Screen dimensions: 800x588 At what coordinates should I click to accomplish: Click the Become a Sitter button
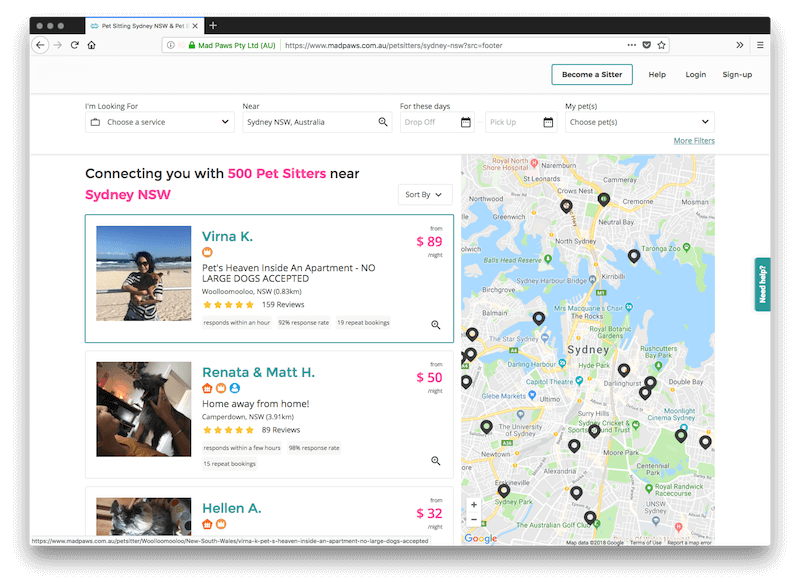coord(592,74)
